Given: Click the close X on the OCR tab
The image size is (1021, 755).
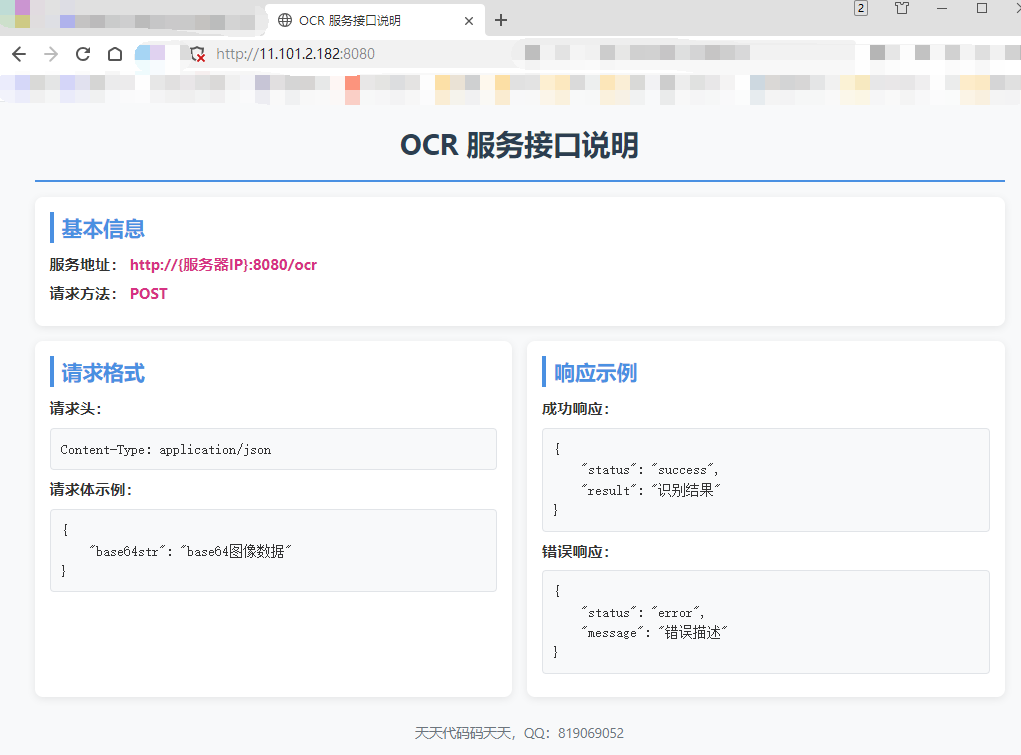Looking at the screenshot, I should [x=468, y=19].
